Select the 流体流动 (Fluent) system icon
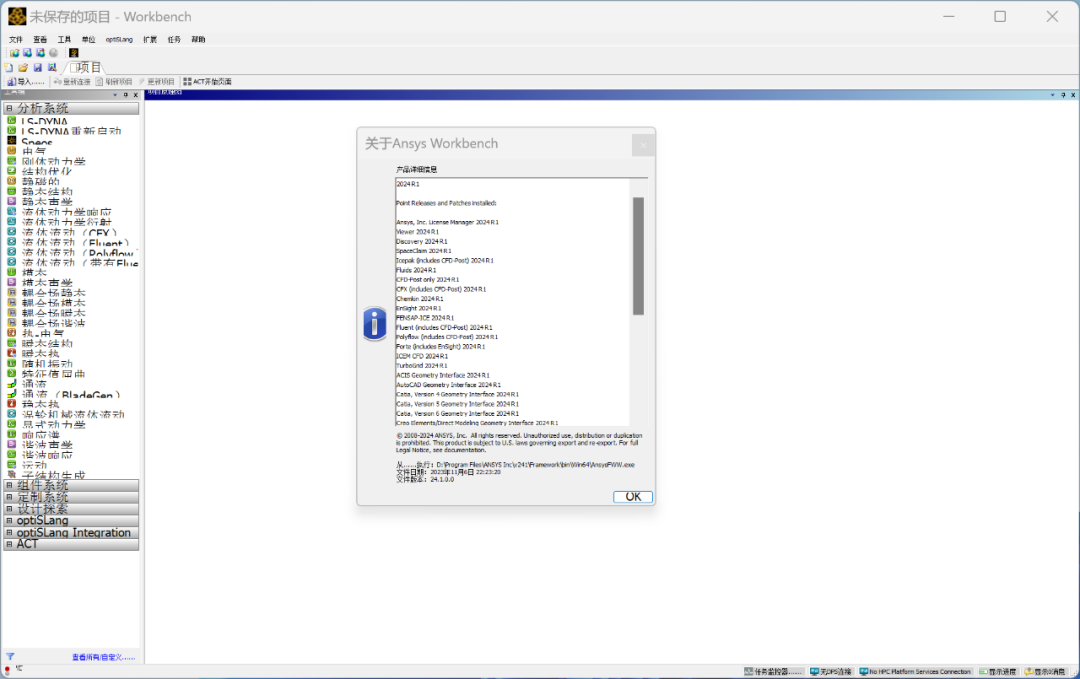 point(12,242)
